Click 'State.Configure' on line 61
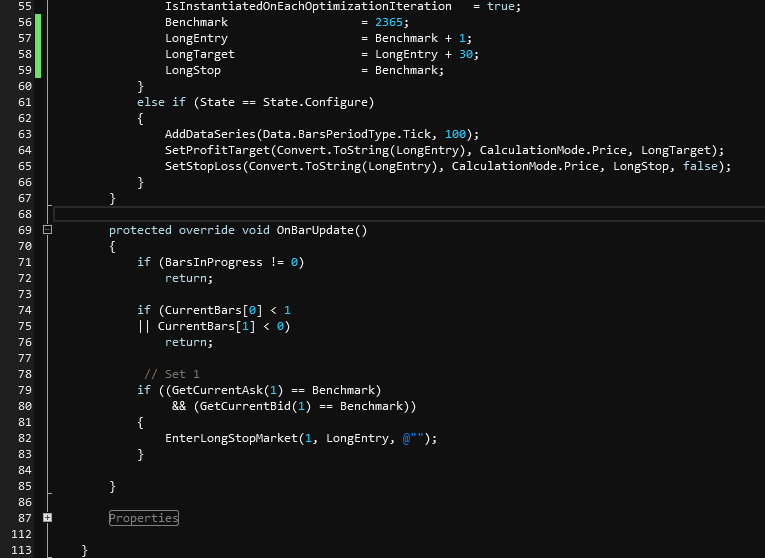Image resolution: width=765 pixels, height=558 pixels. [315, 102]
